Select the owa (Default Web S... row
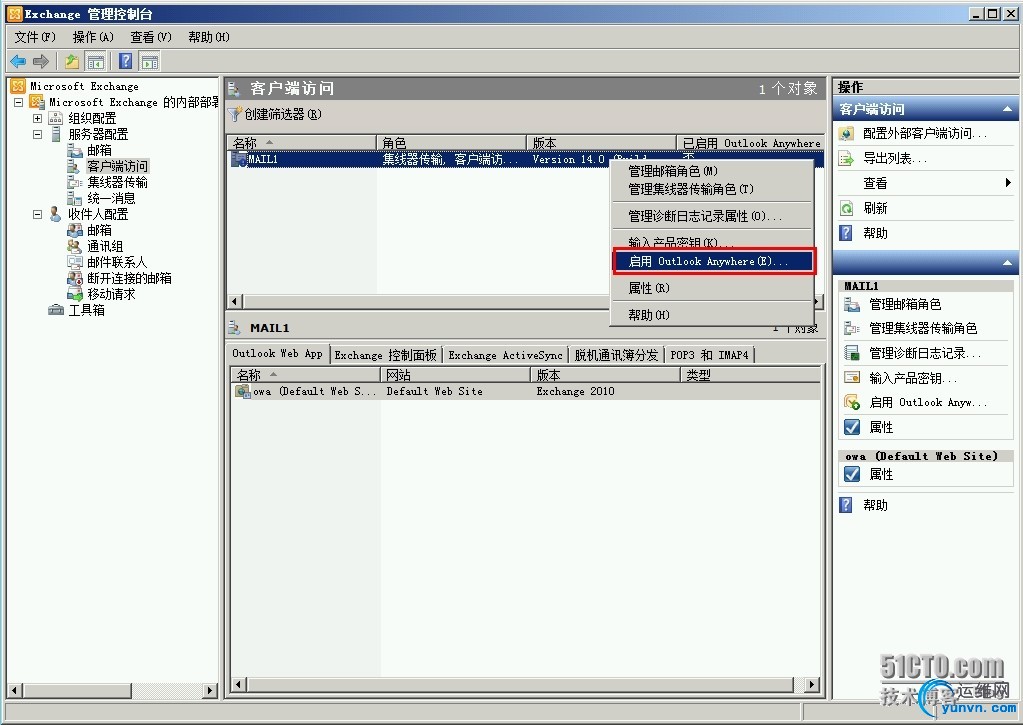Image resolution: width=1023 pixels, height=725 pixels. (x=525, y=392)
